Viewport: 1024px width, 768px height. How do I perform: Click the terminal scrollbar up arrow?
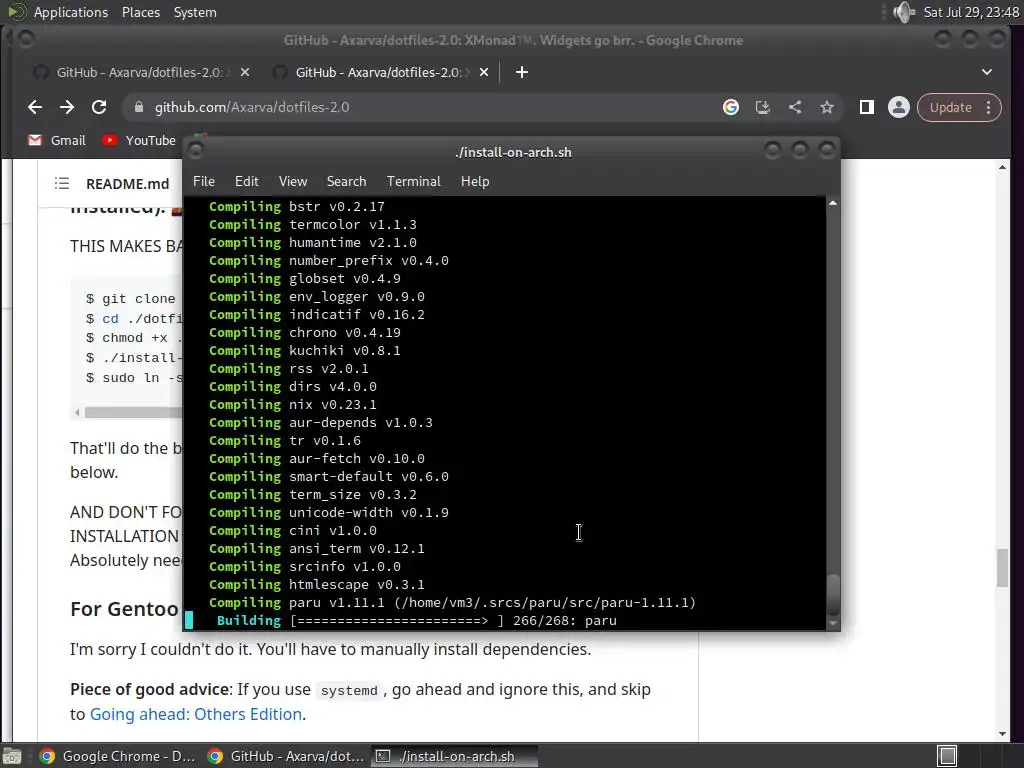coord(833,204)
